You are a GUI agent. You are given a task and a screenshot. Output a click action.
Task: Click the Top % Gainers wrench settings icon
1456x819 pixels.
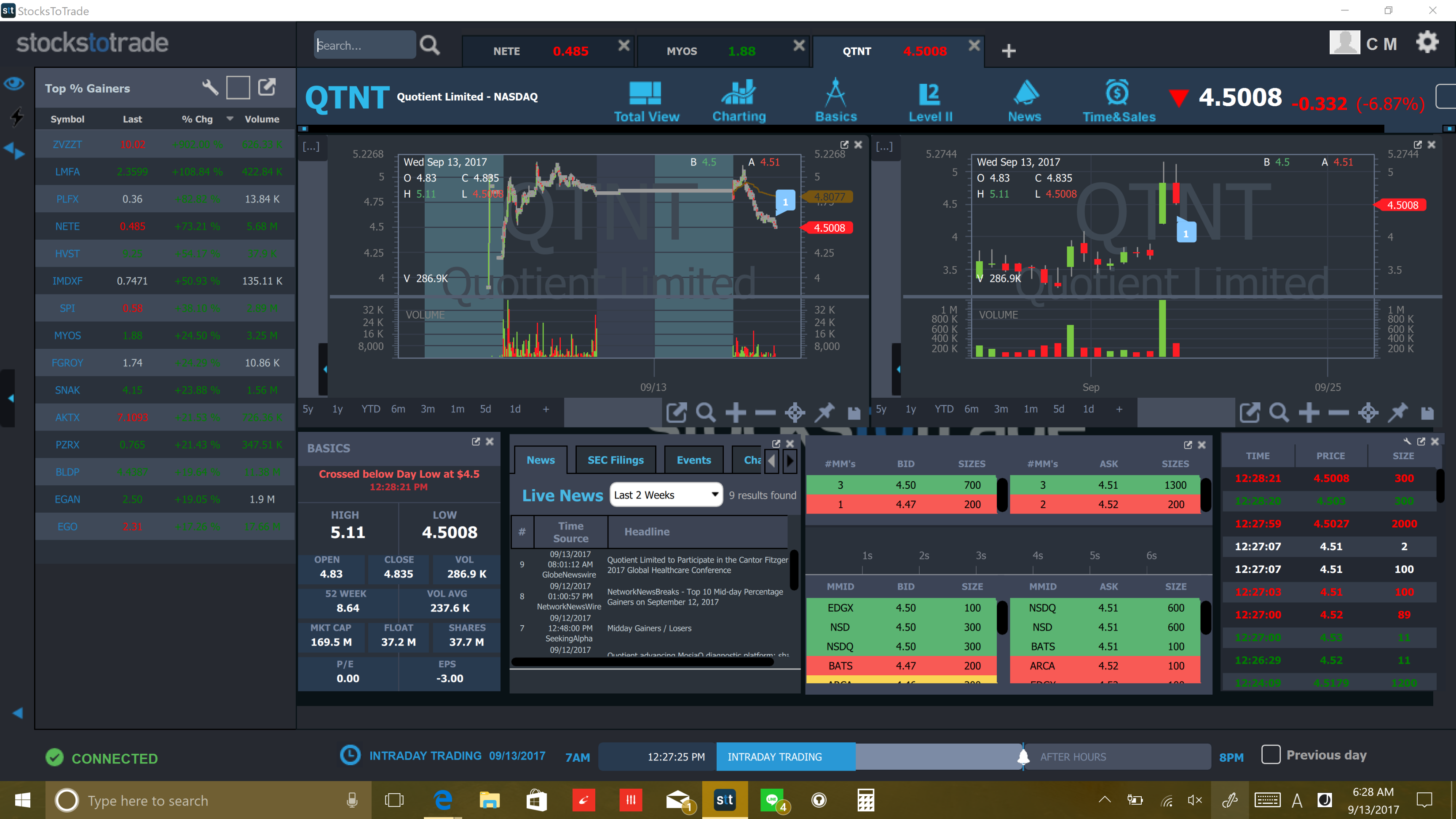click(210, 87)
